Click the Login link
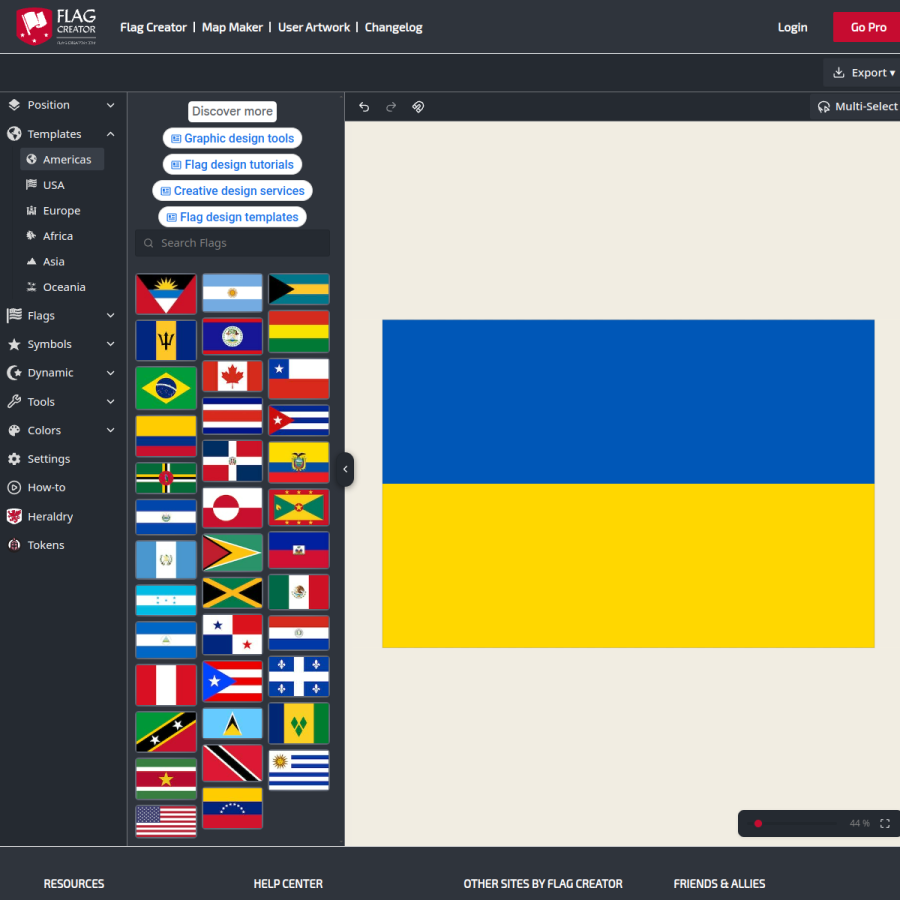 (792, 27)
